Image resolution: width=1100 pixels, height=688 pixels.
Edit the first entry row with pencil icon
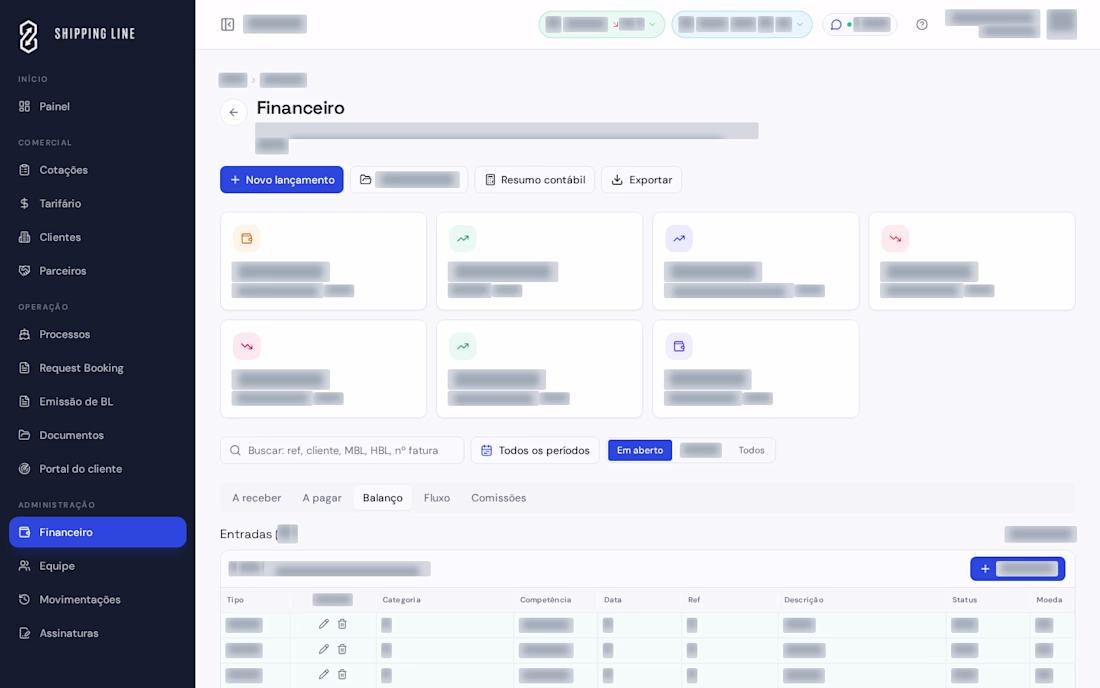(x=323, y=624)
